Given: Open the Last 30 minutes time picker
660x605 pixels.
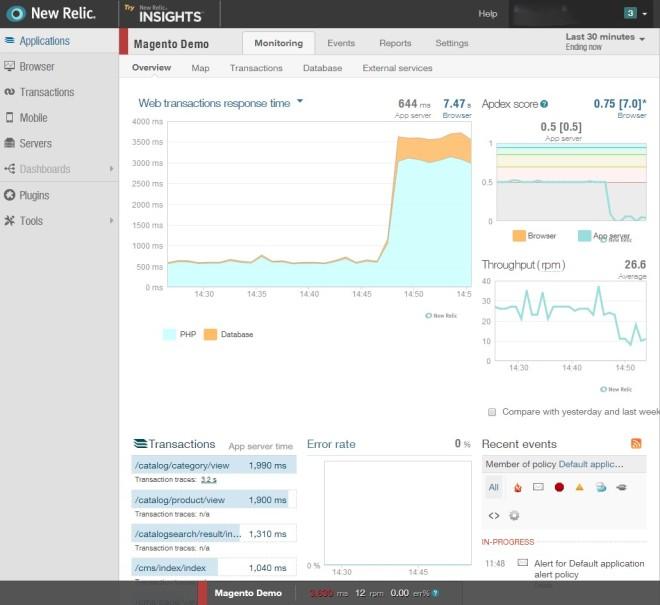Looking at the screenshot, I should [605, 41].
